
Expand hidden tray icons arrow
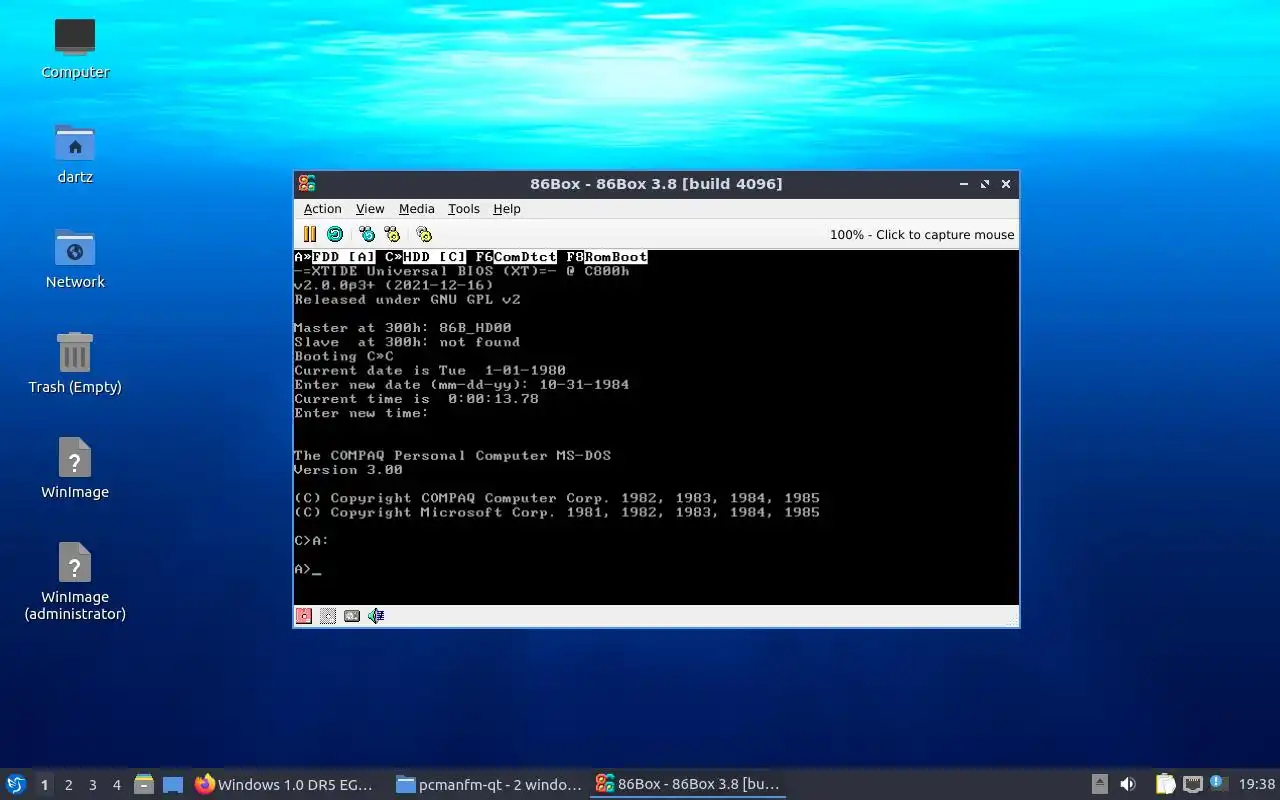tap(1099, 784)
